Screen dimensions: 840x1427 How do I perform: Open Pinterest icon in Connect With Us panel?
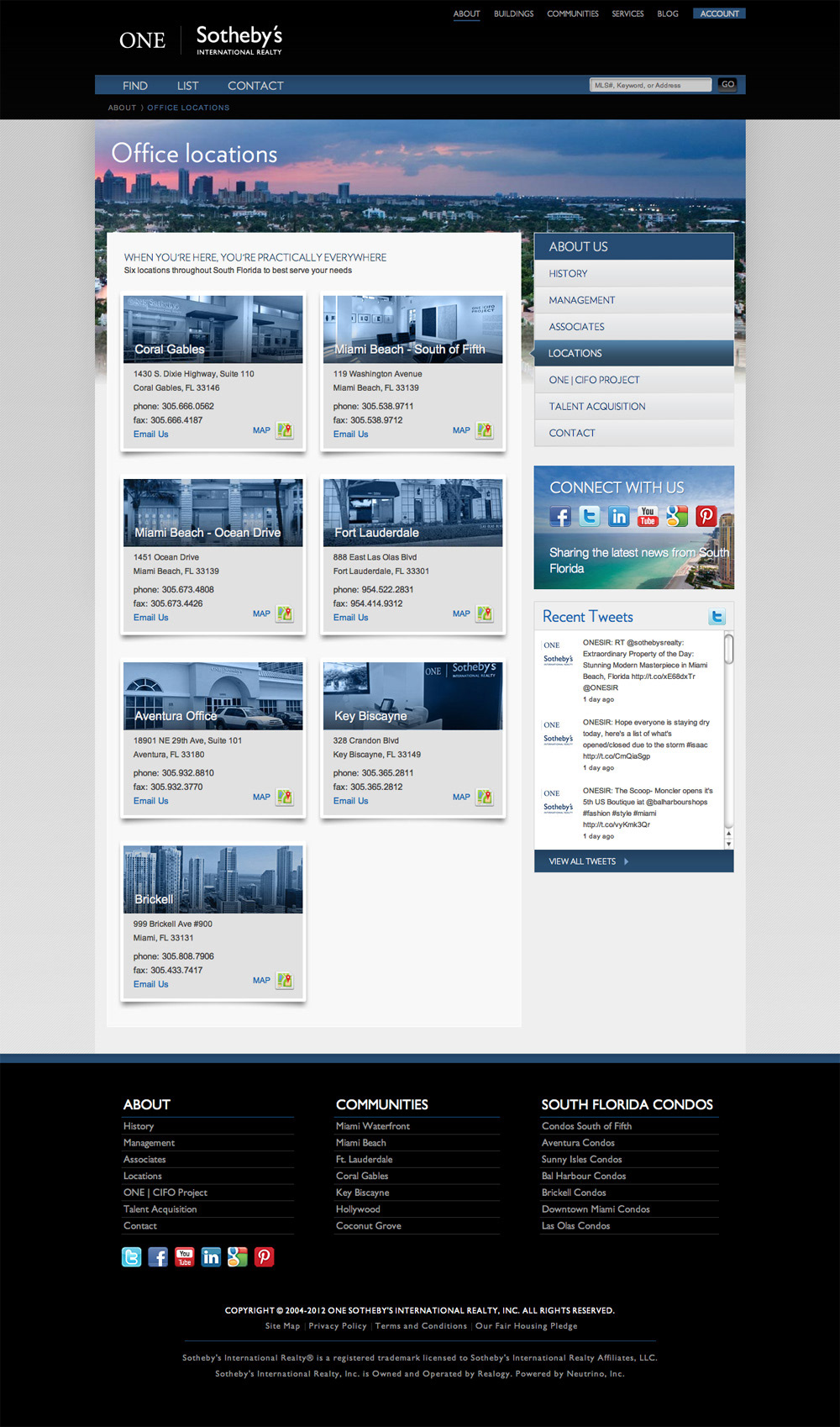[706, 516]
